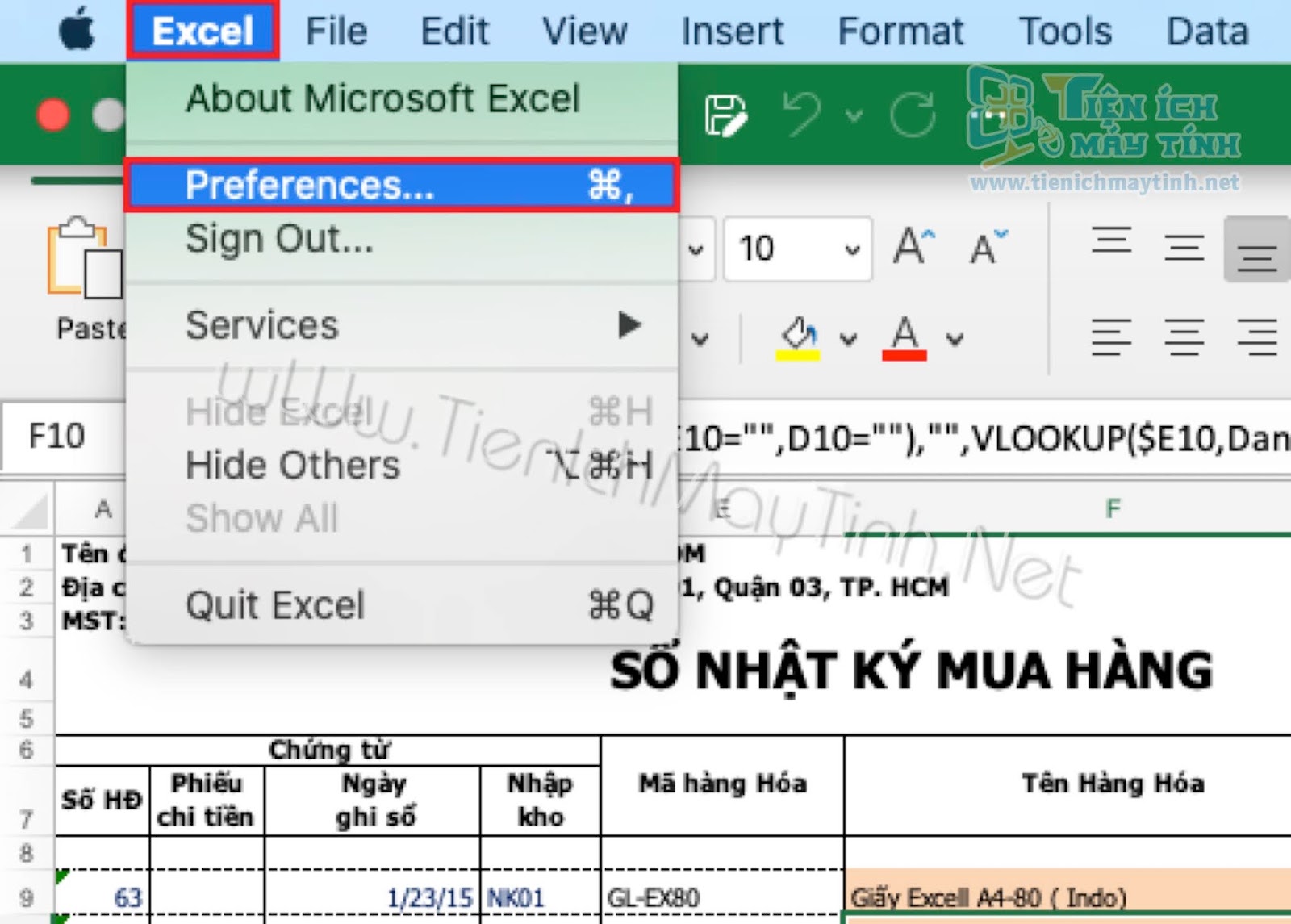Viewport: 1291px width, 924px height.
Task: Click the cell GL-EX80
Action: click(x=723, y=897)
